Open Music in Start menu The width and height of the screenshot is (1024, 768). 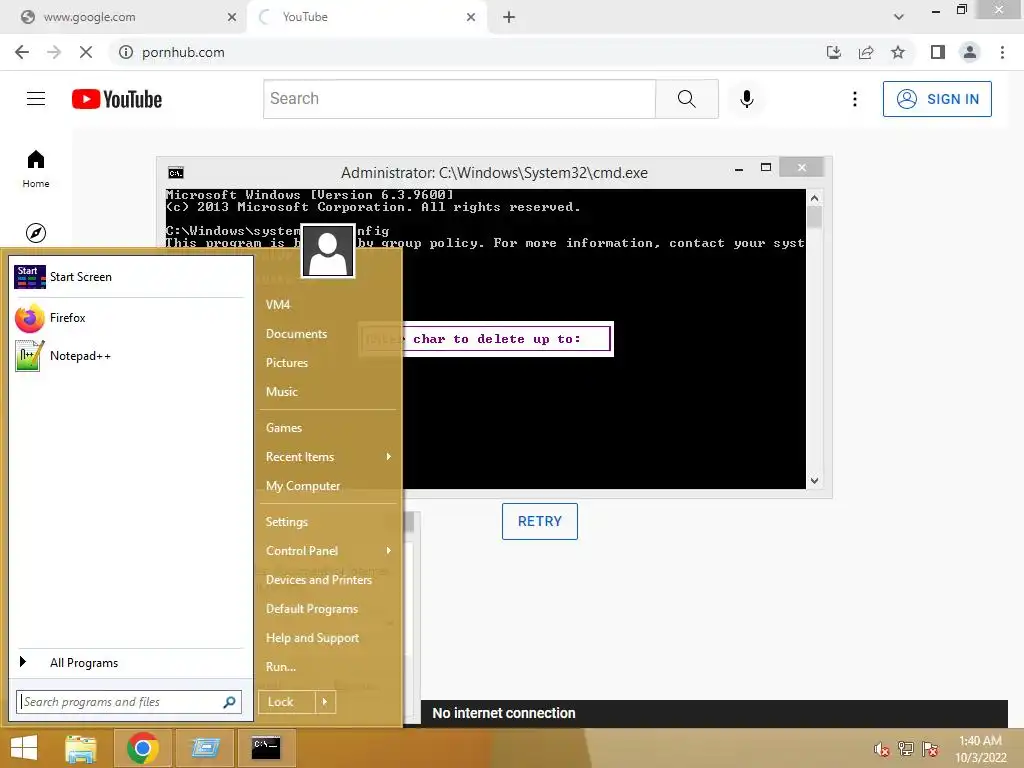pyautogui.click(x=281, y=392)
